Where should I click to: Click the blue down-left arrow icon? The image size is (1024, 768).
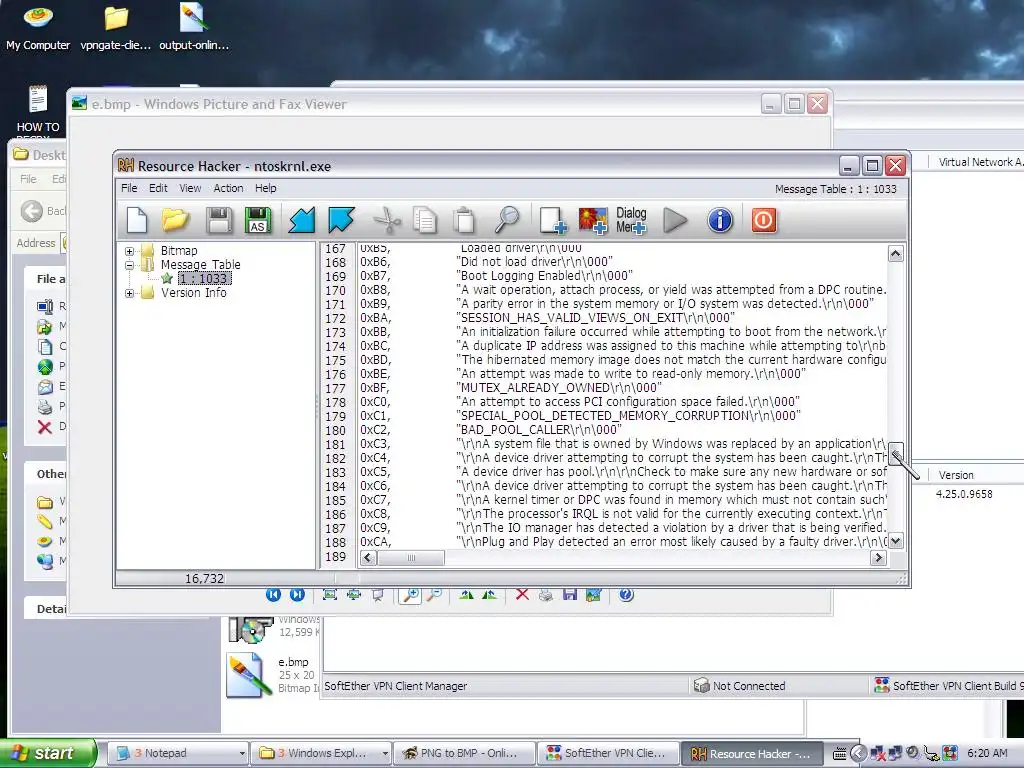(x=302, y=220)
